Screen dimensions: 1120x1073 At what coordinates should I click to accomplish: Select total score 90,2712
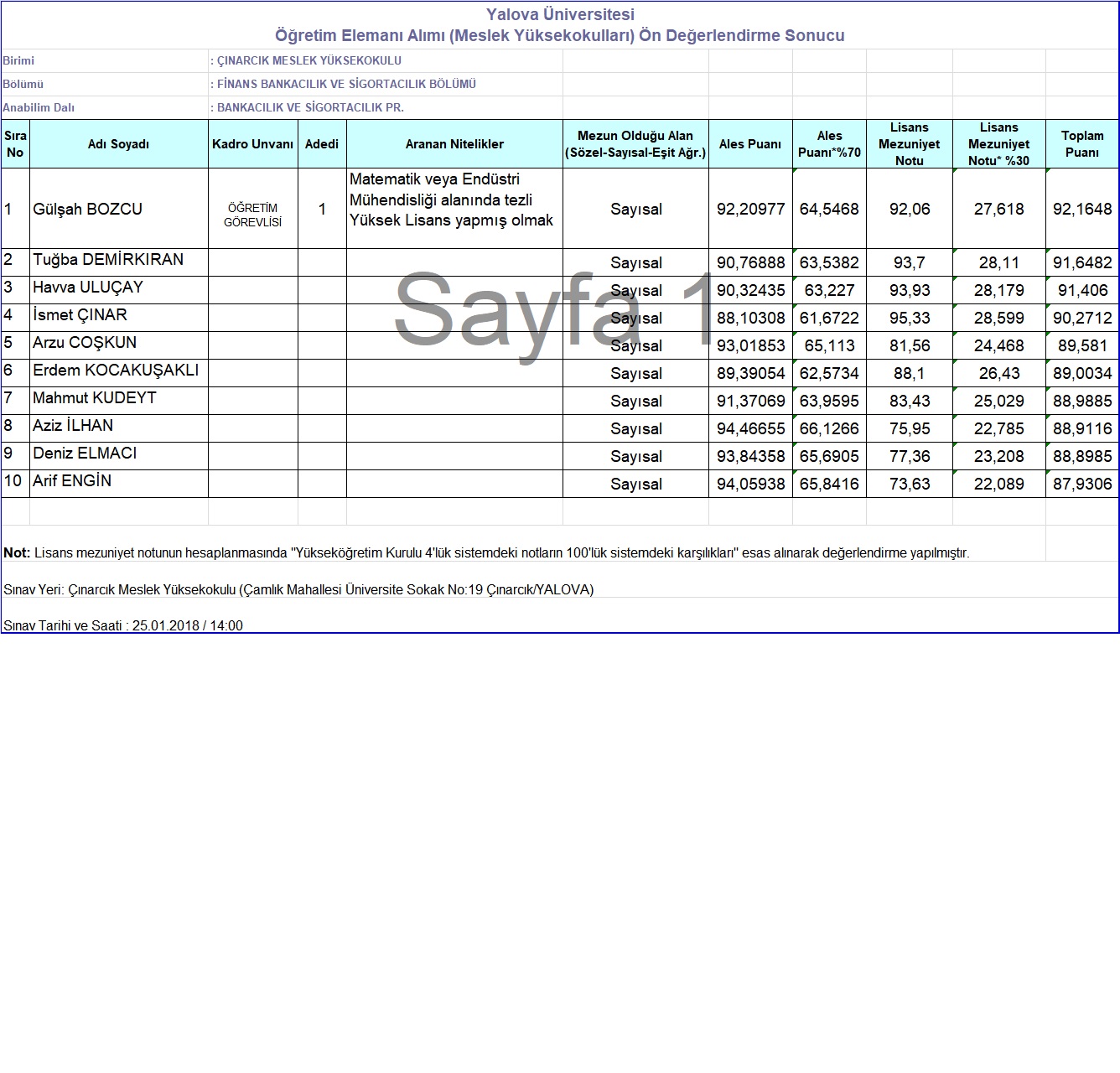(1082, 318)
